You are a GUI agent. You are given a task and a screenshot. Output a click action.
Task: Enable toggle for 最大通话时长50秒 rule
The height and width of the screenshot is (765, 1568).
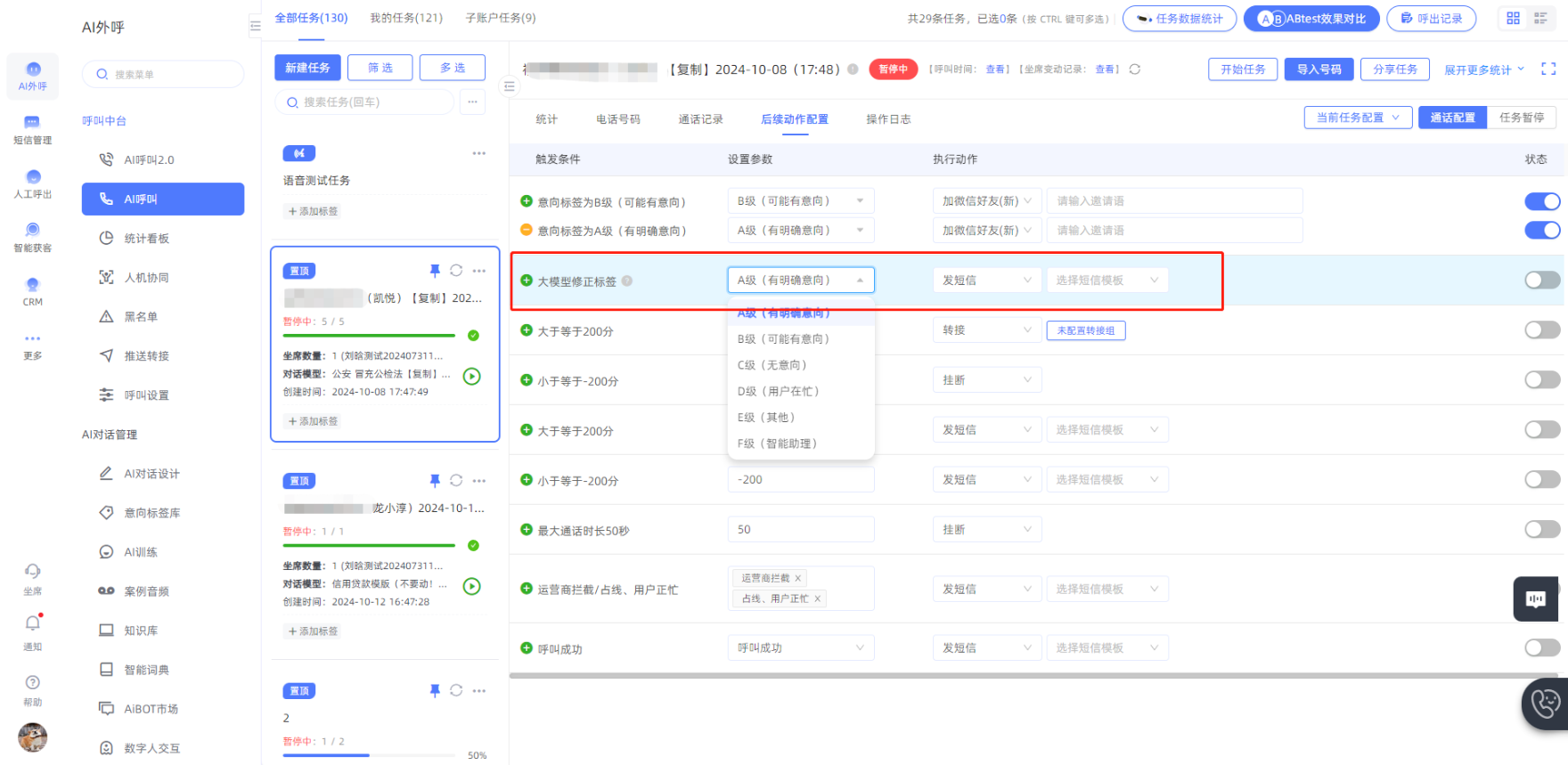(x=1542, y=530)
